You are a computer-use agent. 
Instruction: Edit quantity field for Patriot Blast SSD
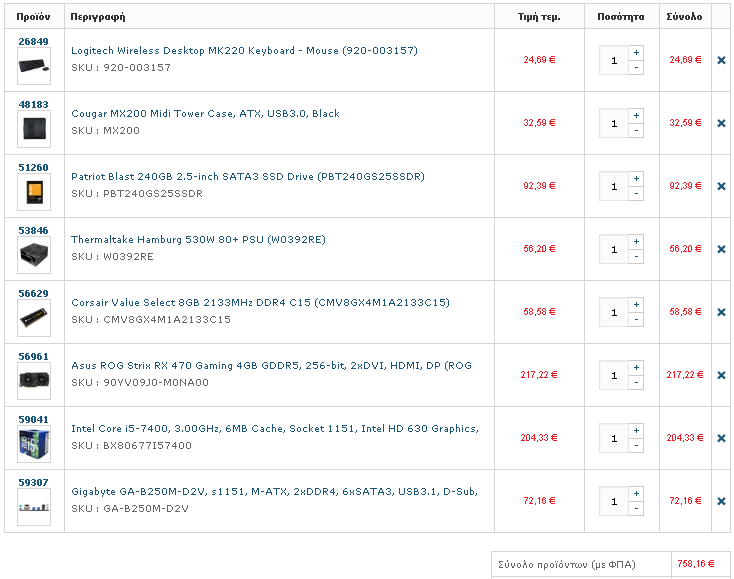tap(614, 186)
